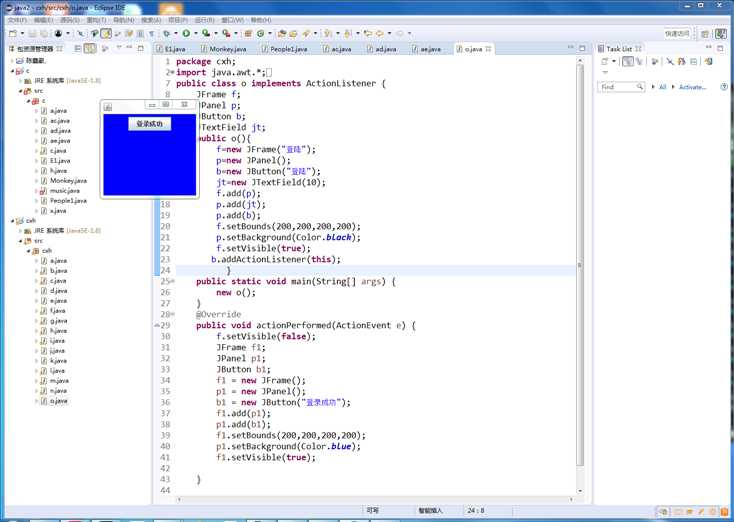Open the Run button dropdown arrow
Image resolution: width=734 pixels, height=522 pixels.
point(196,34)
